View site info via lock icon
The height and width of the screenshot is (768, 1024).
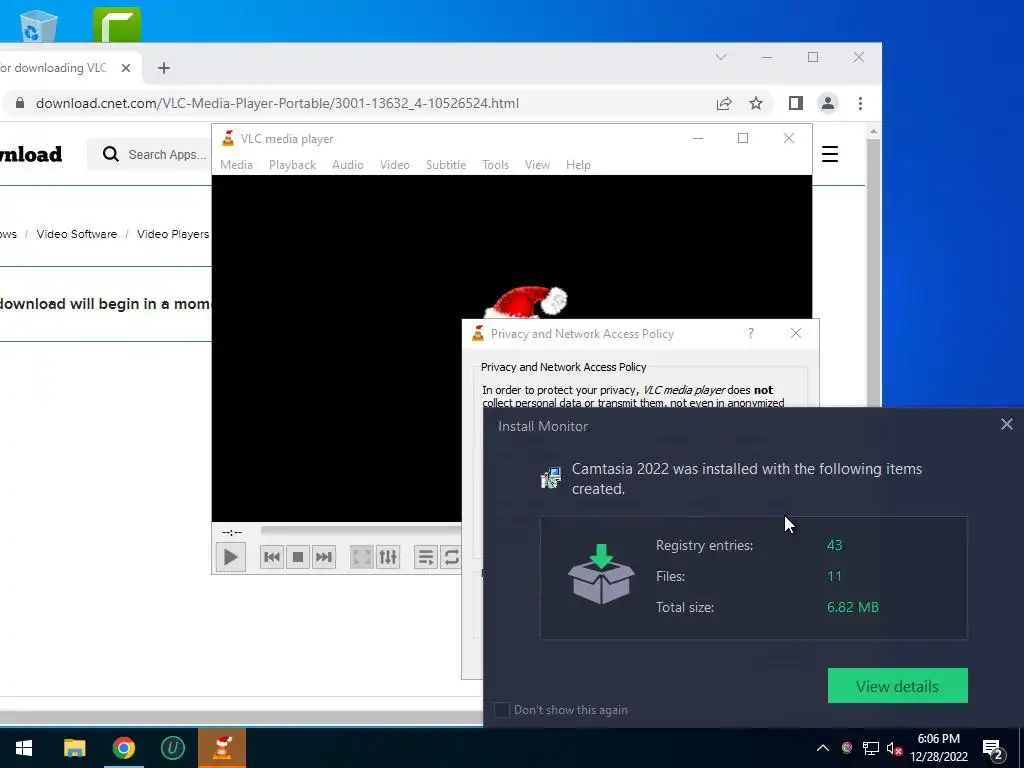20,103
